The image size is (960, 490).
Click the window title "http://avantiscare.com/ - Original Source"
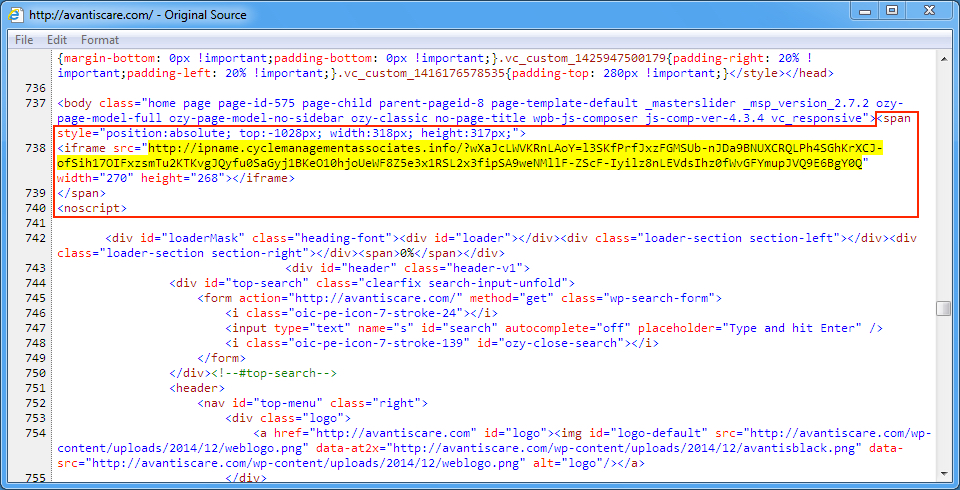click(x=138, y=13)
